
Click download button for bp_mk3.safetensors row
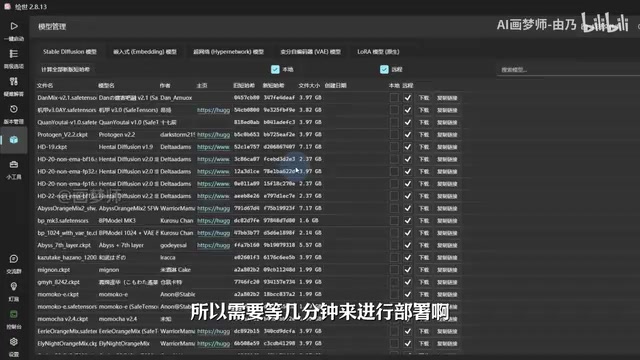tap(424, 221)
